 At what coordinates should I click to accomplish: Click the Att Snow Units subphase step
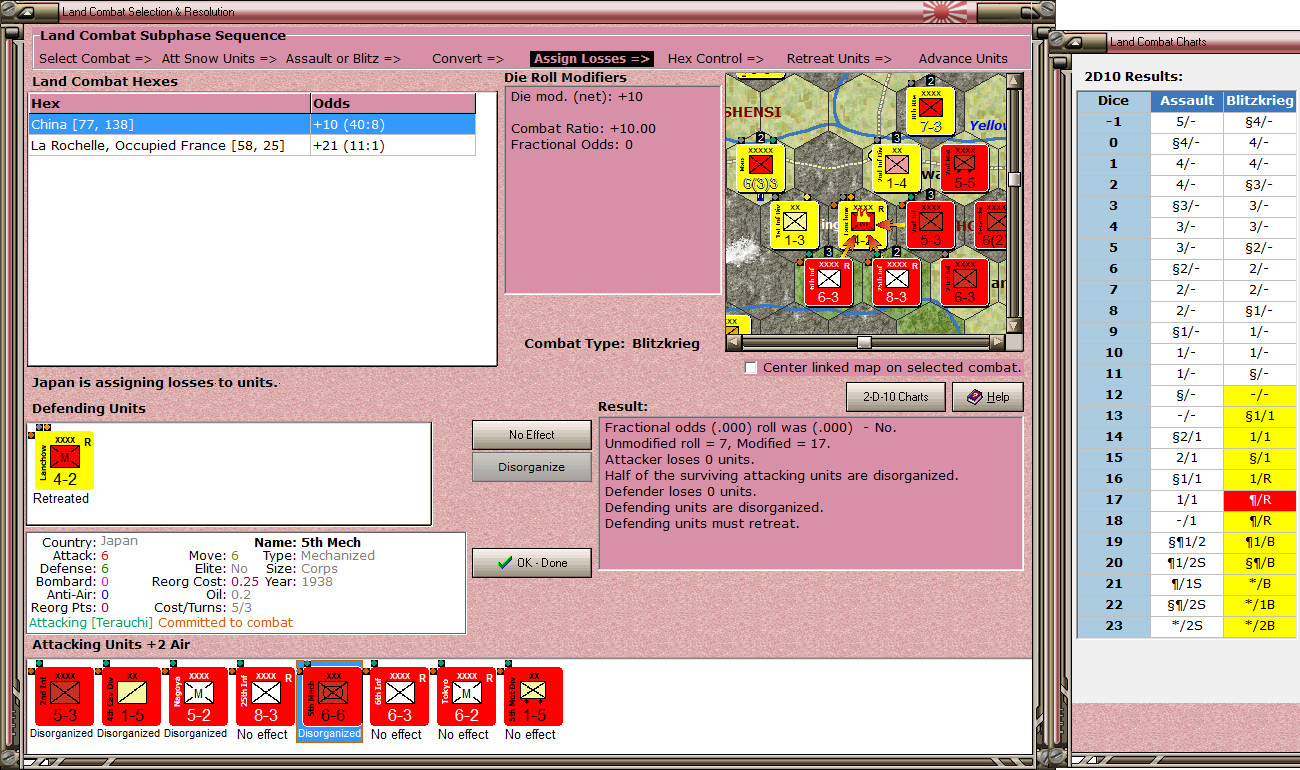(x=219, y=59)
